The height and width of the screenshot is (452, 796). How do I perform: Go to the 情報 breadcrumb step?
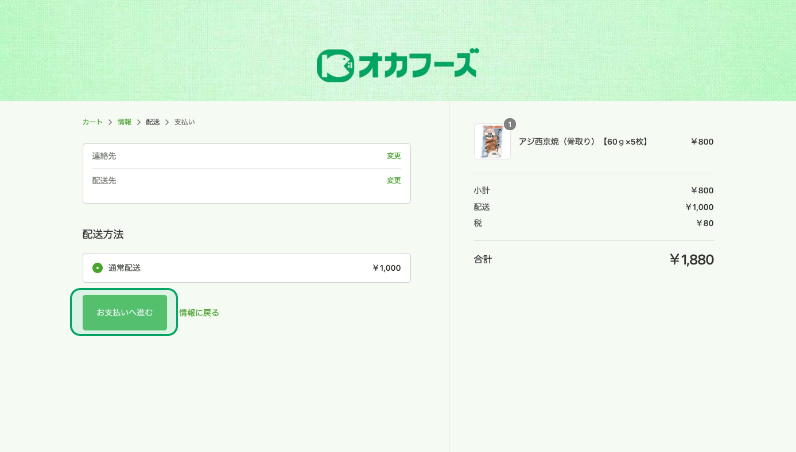point(124,122)
